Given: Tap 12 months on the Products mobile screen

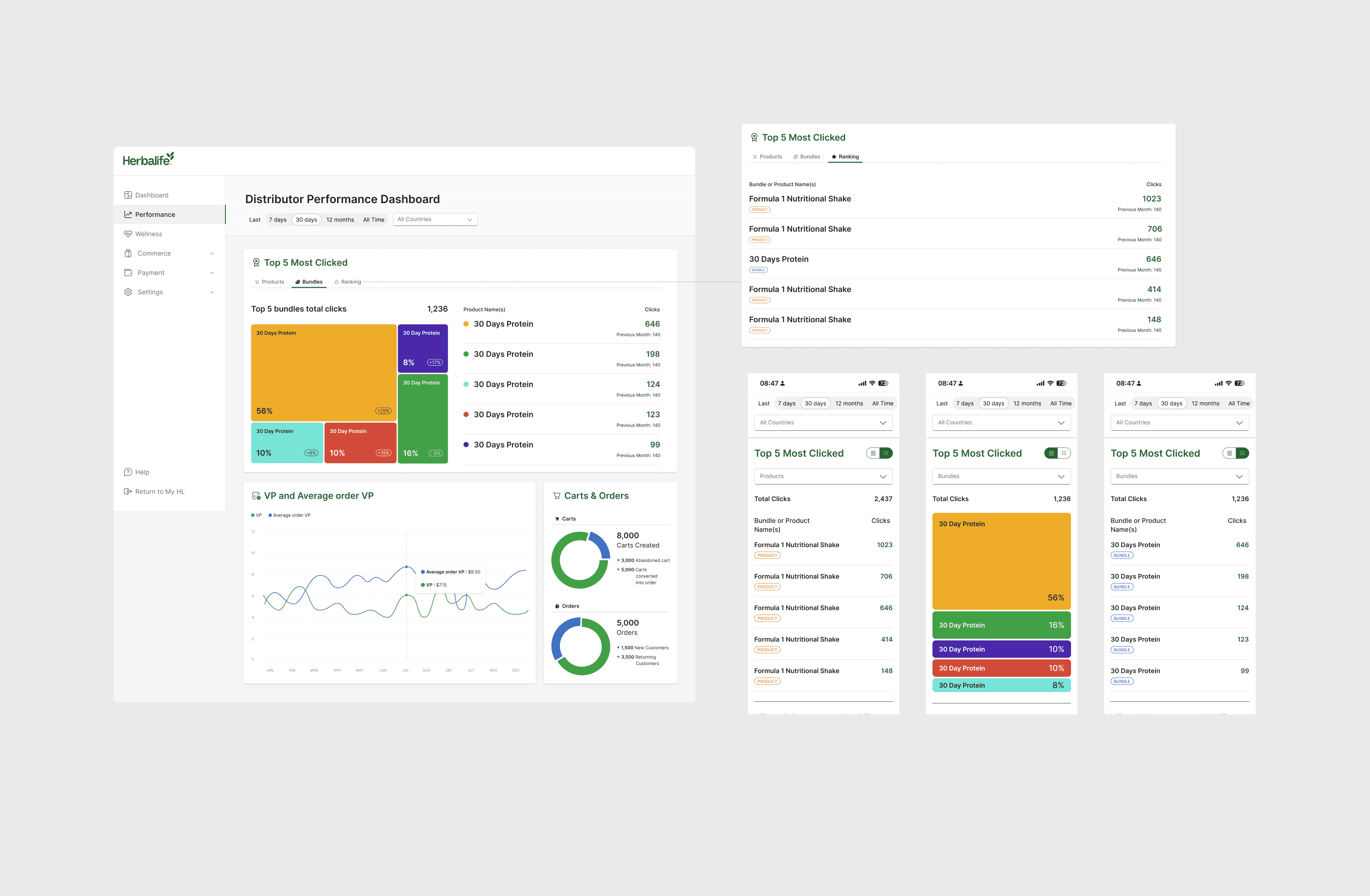Looking at the screenshot, I should [849, 403].
